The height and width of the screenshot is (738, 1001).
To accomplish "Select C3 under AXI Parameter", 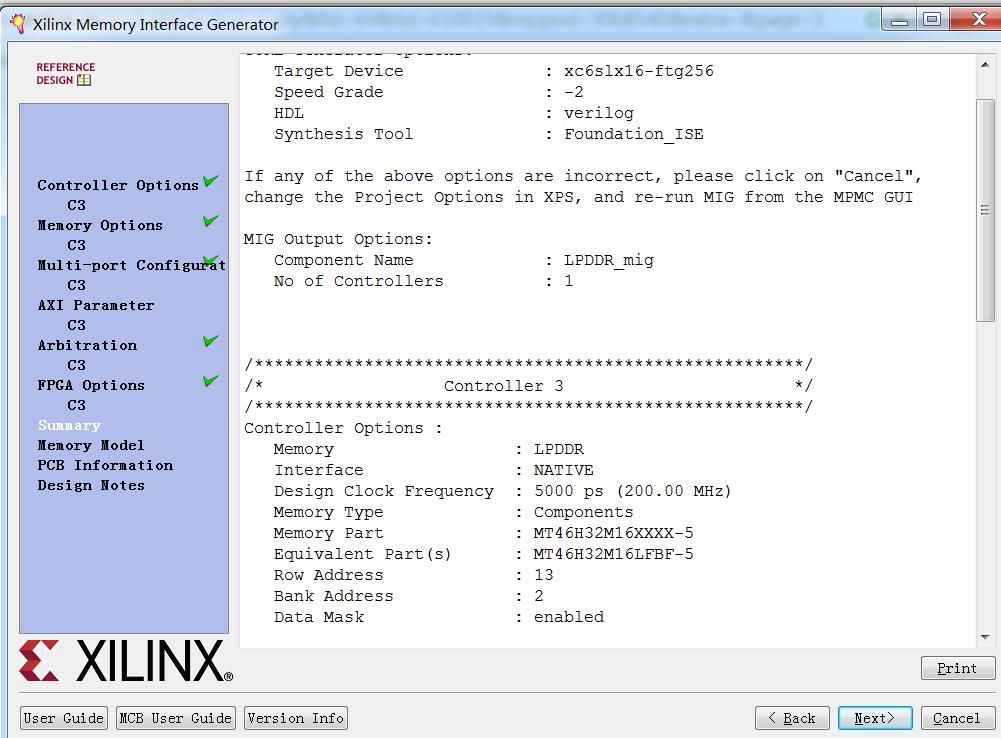I will [x=77, y=325].
